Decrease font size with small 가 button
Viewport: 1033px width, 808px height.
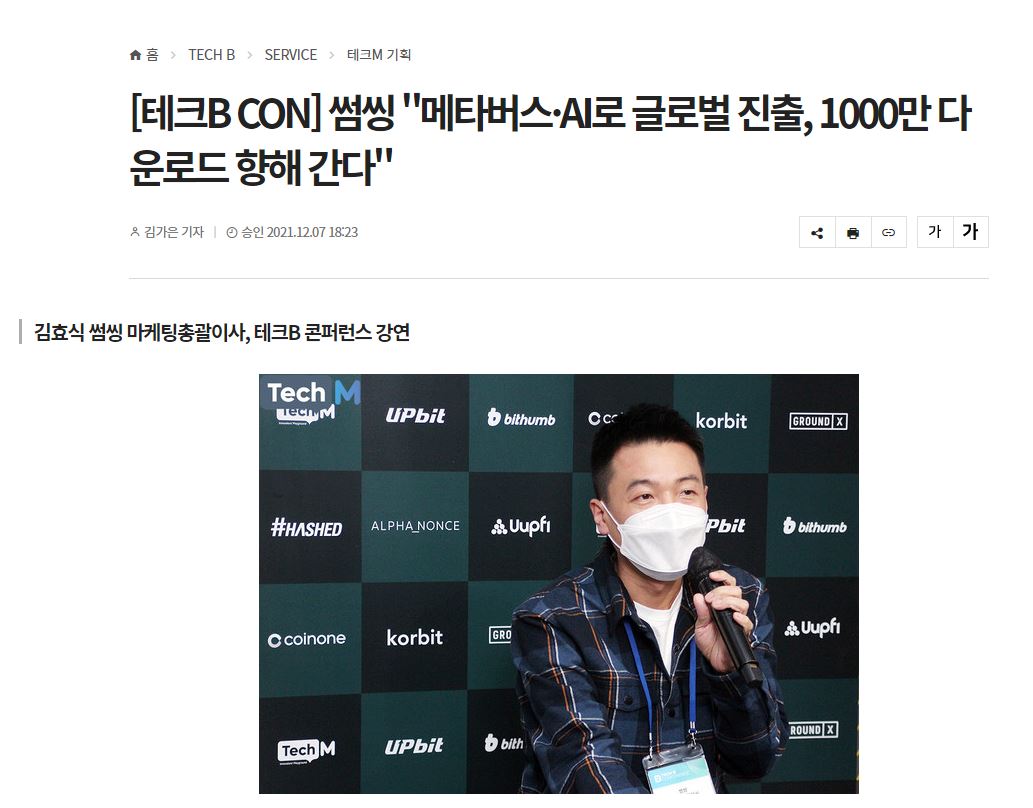pos(935,232)
